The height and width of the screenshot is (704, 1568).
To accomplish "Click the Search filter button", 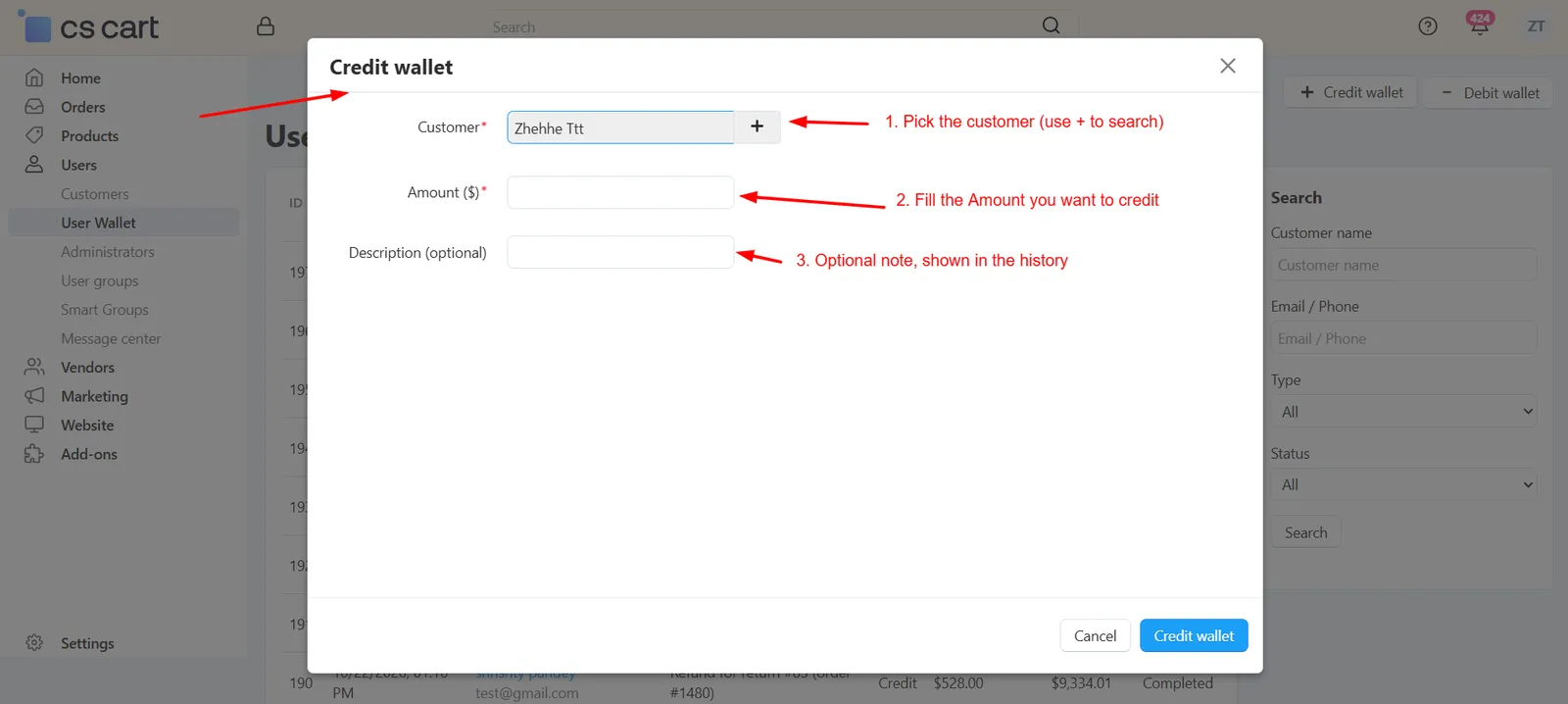I will pos(1305,532).
